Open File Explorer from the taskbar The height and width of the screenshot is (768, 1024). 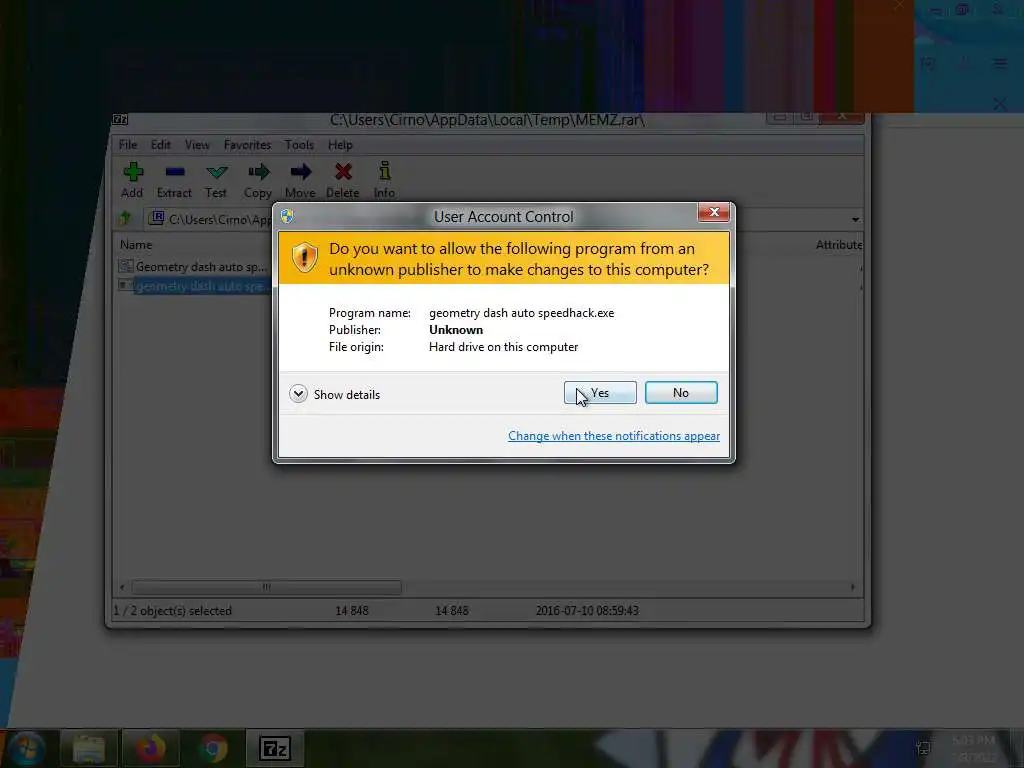89,748
